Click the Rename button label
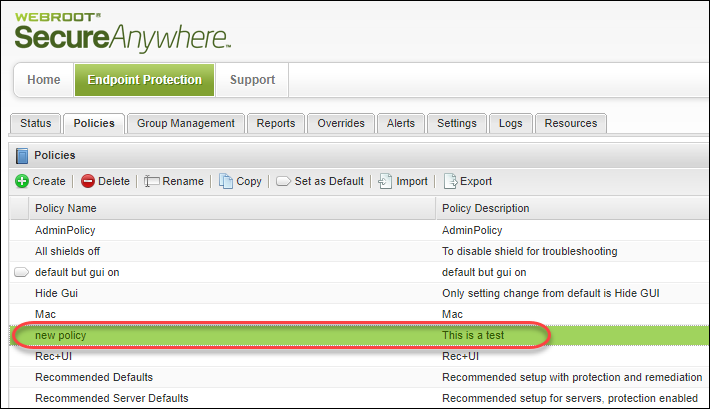 (183, 181)
